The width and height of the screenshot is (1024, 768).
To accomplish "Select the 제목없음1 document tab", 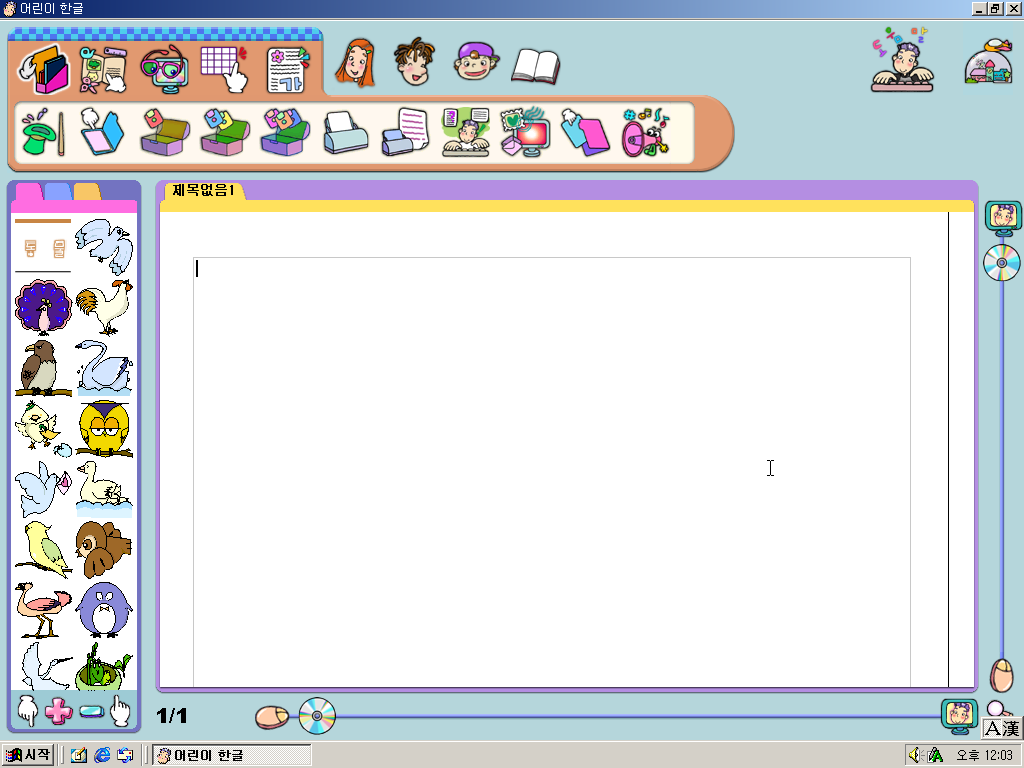I will click(203, 191).
